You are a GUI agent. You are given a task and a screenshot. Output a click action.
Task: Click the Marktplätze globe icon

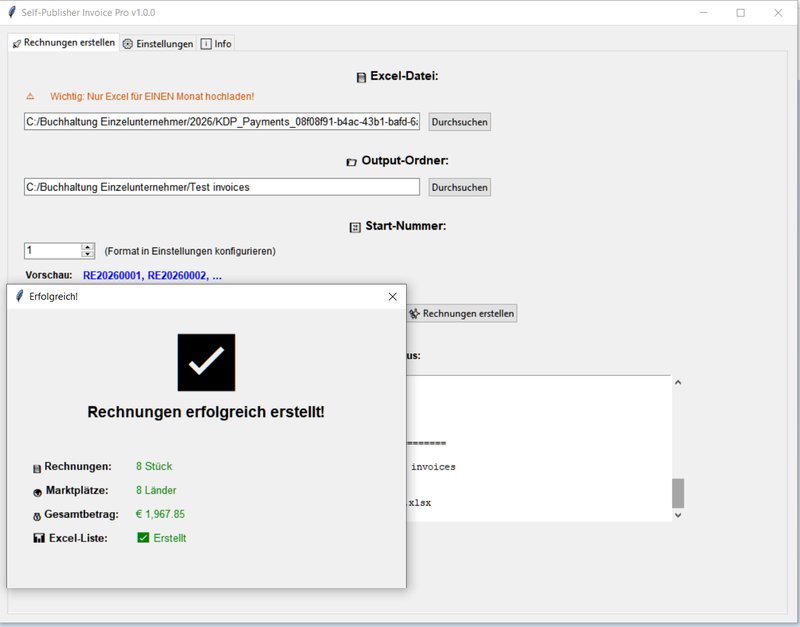point(37,491)
